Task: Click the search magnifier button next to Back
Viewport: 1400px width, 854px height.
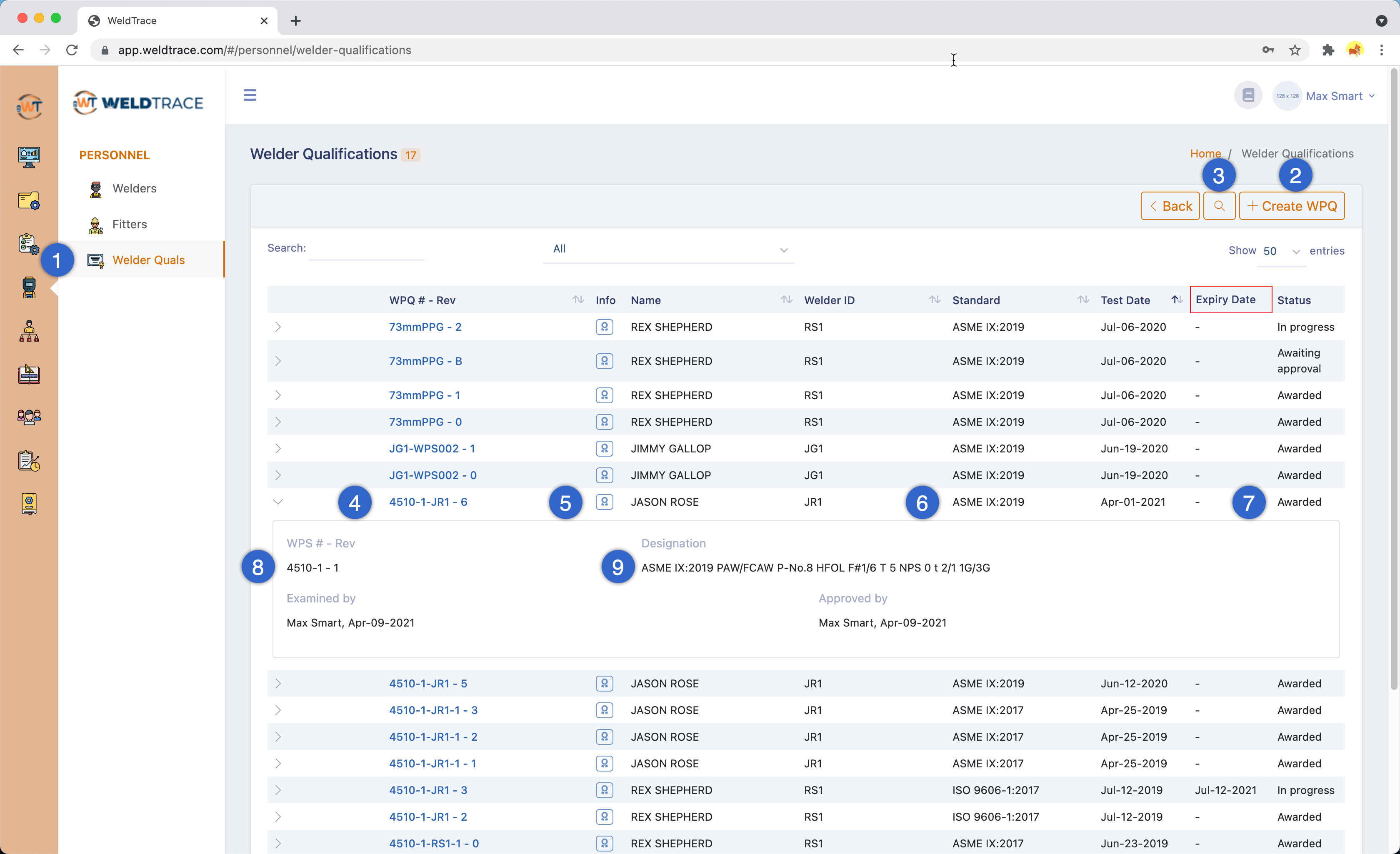Action: point(1219,206)
